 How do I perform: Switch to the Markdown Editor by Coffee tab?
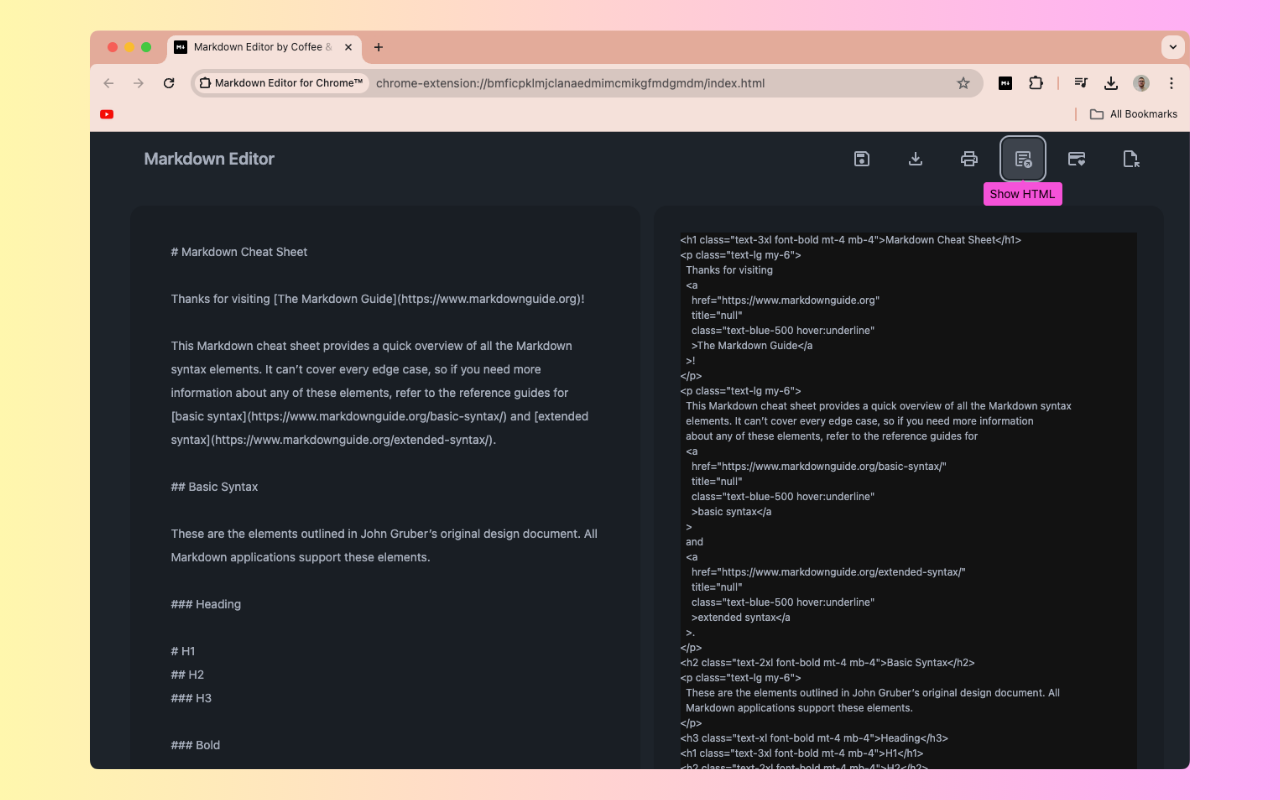point(262,47)
